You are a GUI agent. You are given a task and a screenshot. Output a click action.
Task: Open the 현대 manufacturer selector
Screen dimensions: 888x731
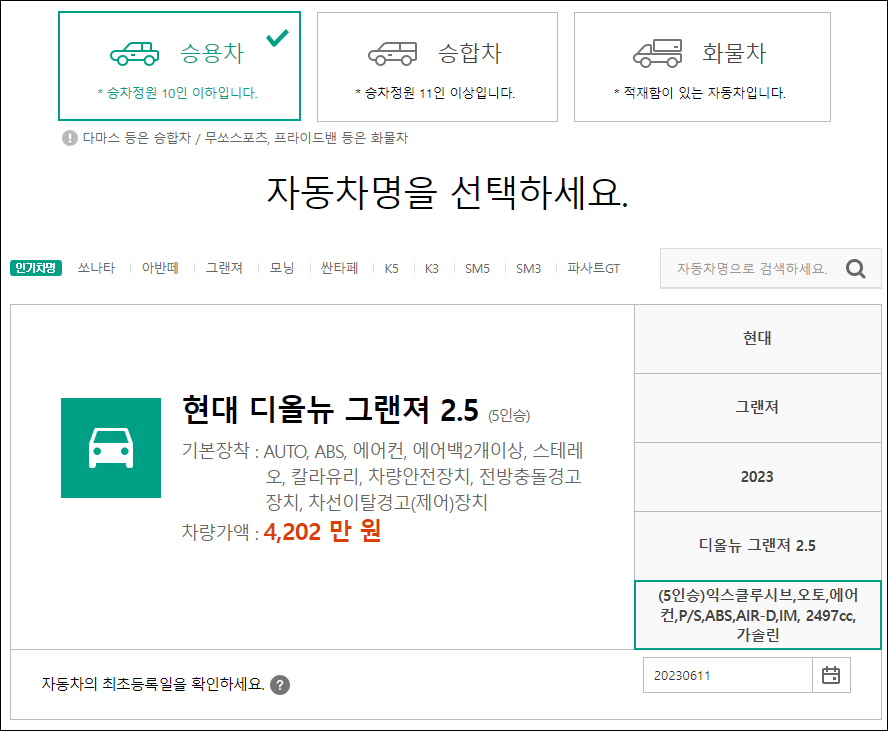tap(757, 339)
